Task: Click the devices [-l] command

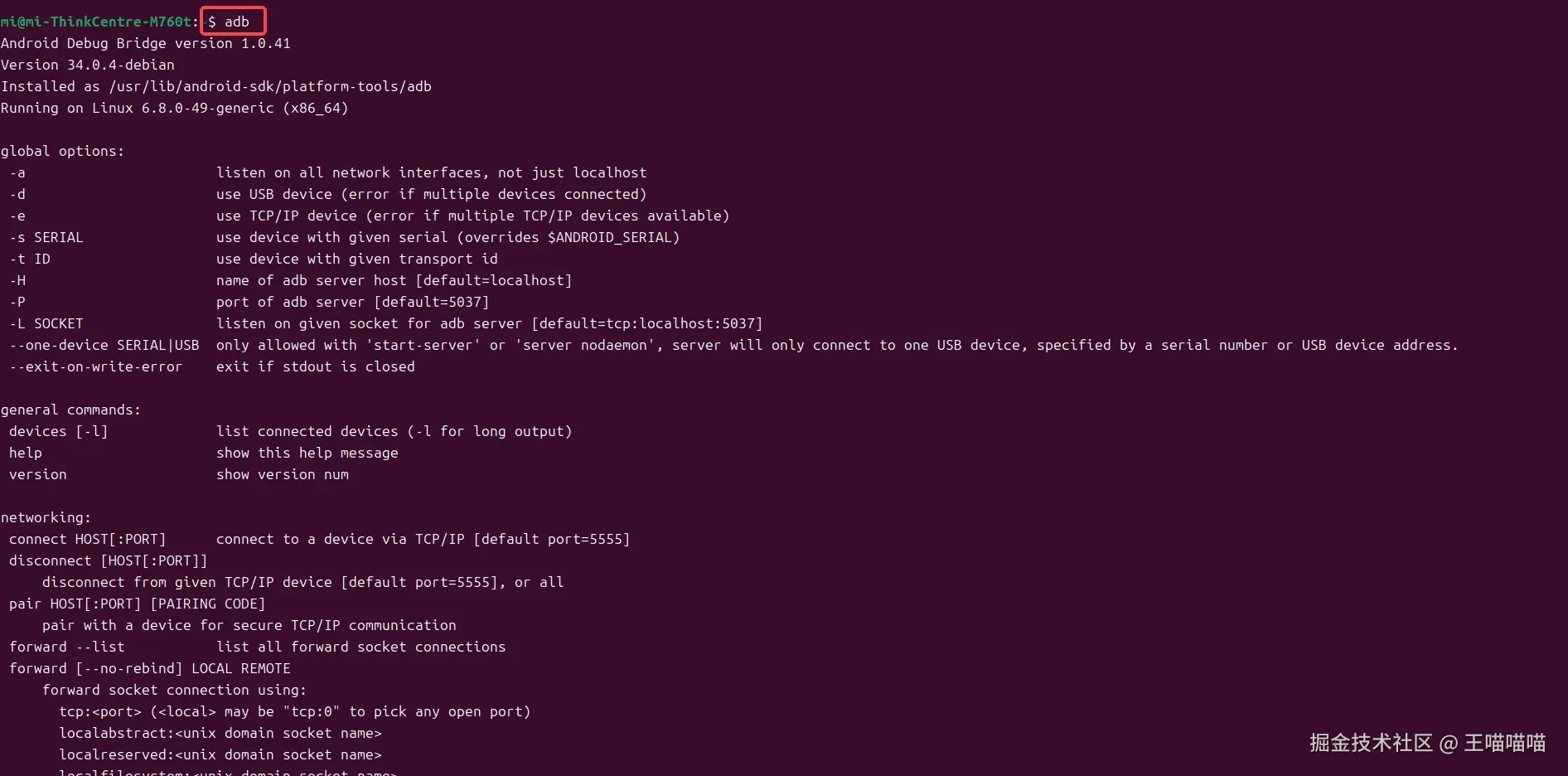Action: (58, 431)
